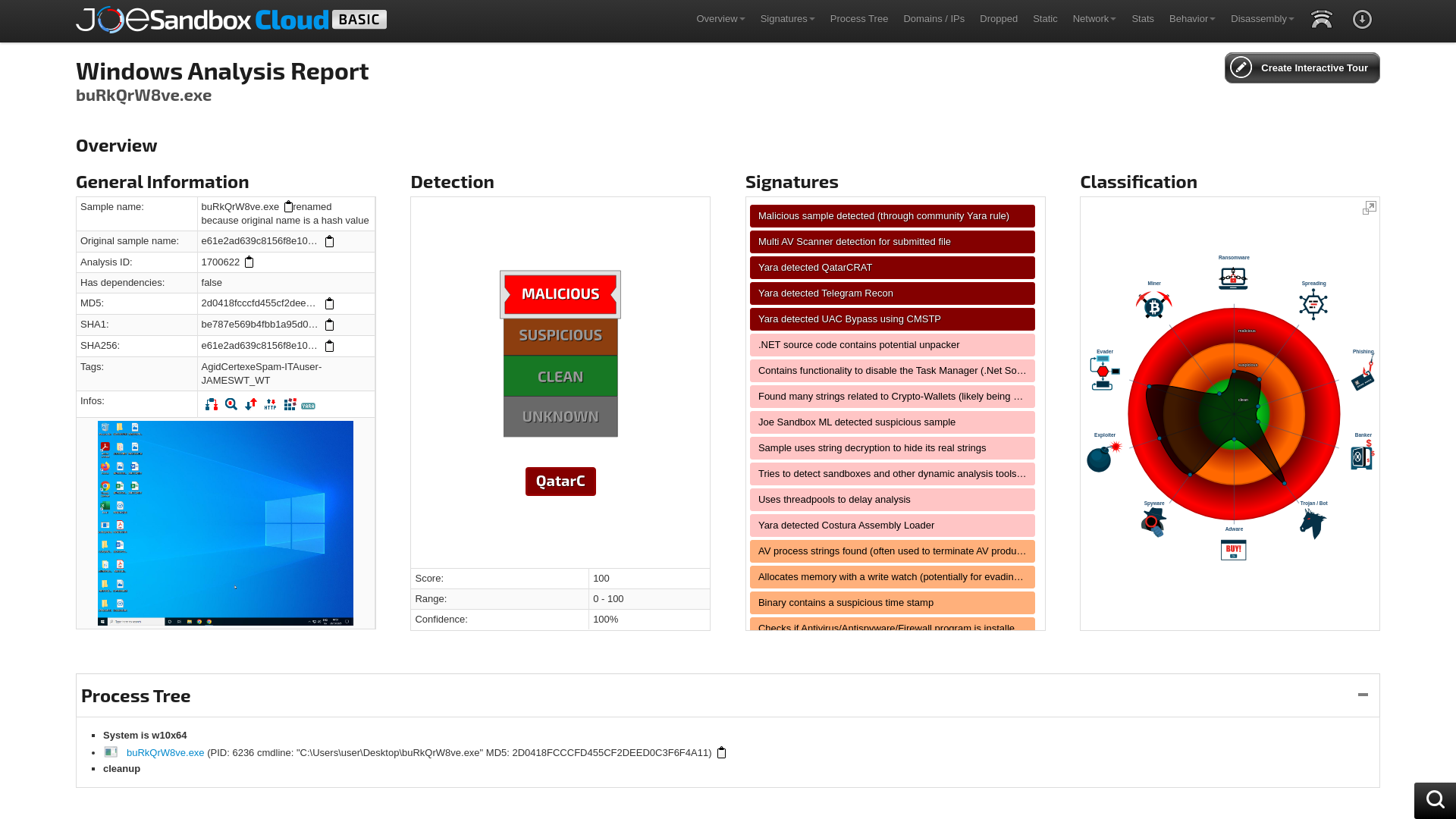Open 'Malicious sample detected' community Yara signature
1456x819 pixels.
[x=892, y=216]
